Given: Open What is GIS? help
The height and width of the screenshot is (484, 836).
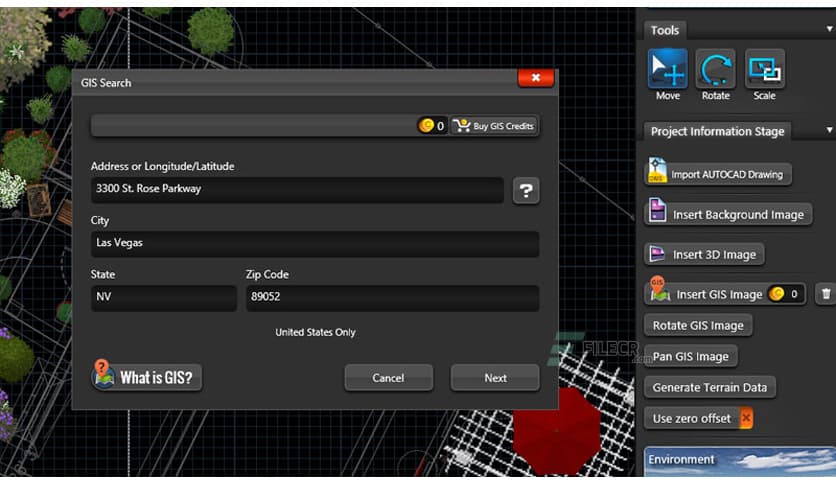Looking at the screenshot, I should (147, 377).
